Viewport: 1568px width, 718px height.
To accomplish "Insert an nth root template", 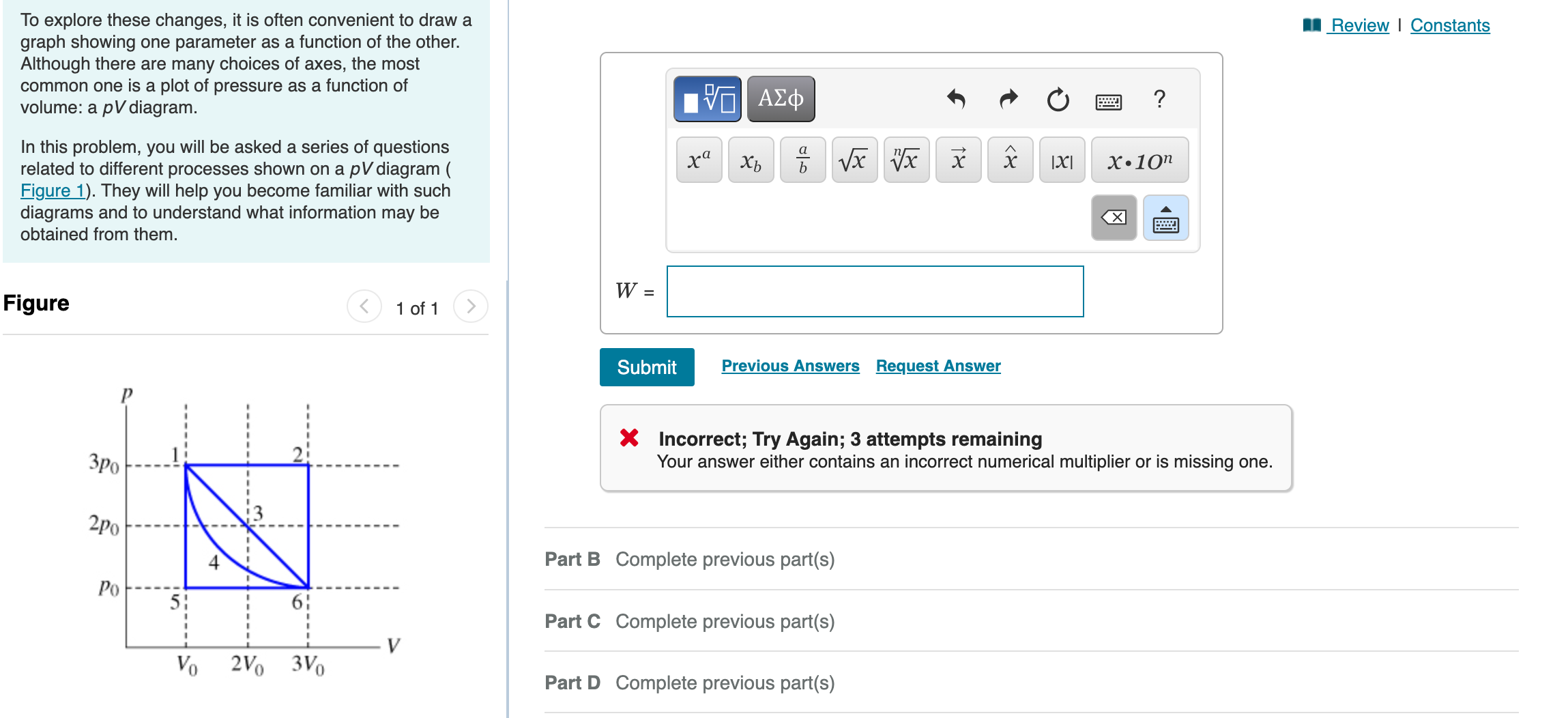I will (x=905, y=160).
